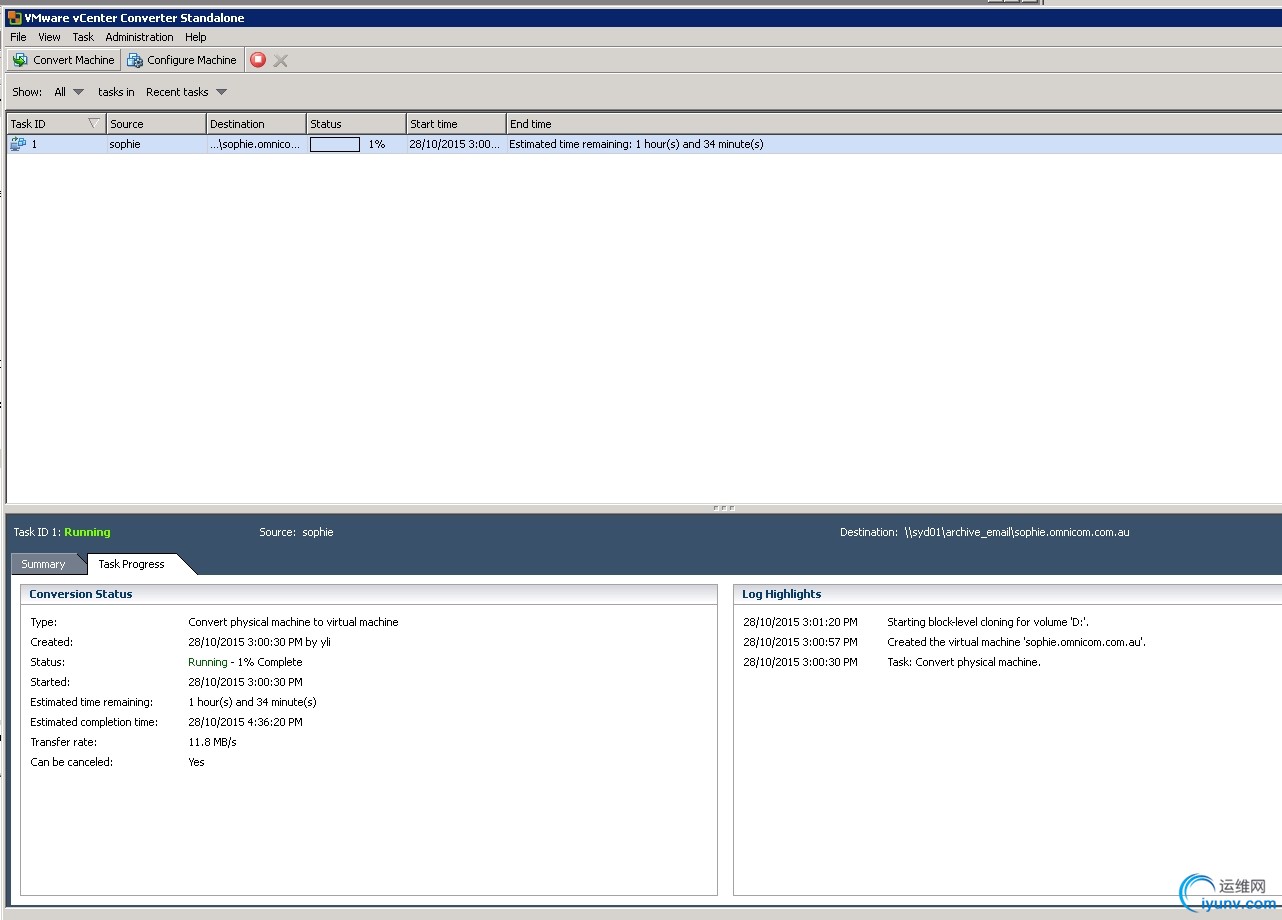Click 'Convert physical machine to virtual machine' type value
Image resolution: width=1282 pixels, height=920 pixels.
(x=293, y=622)
